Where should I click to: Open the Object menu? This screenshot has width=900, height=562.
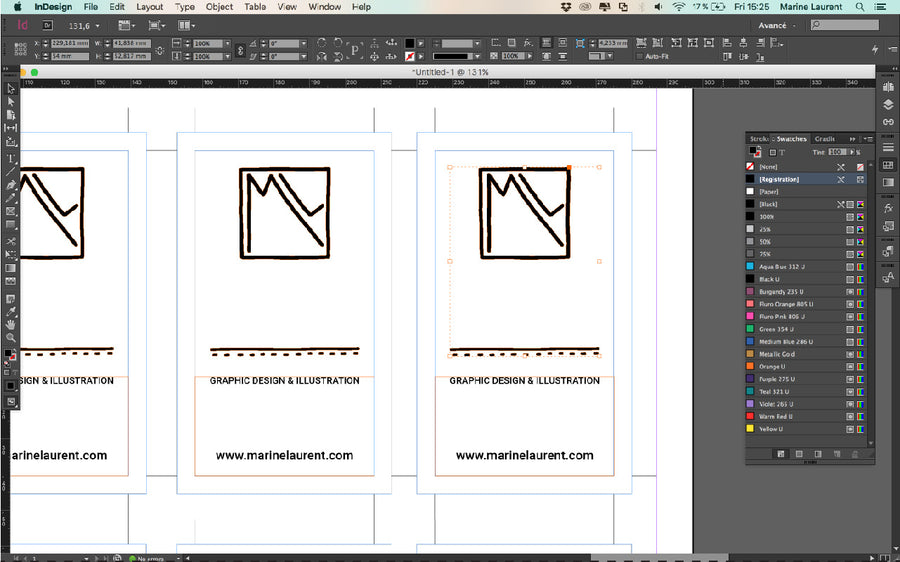[219, 7]
